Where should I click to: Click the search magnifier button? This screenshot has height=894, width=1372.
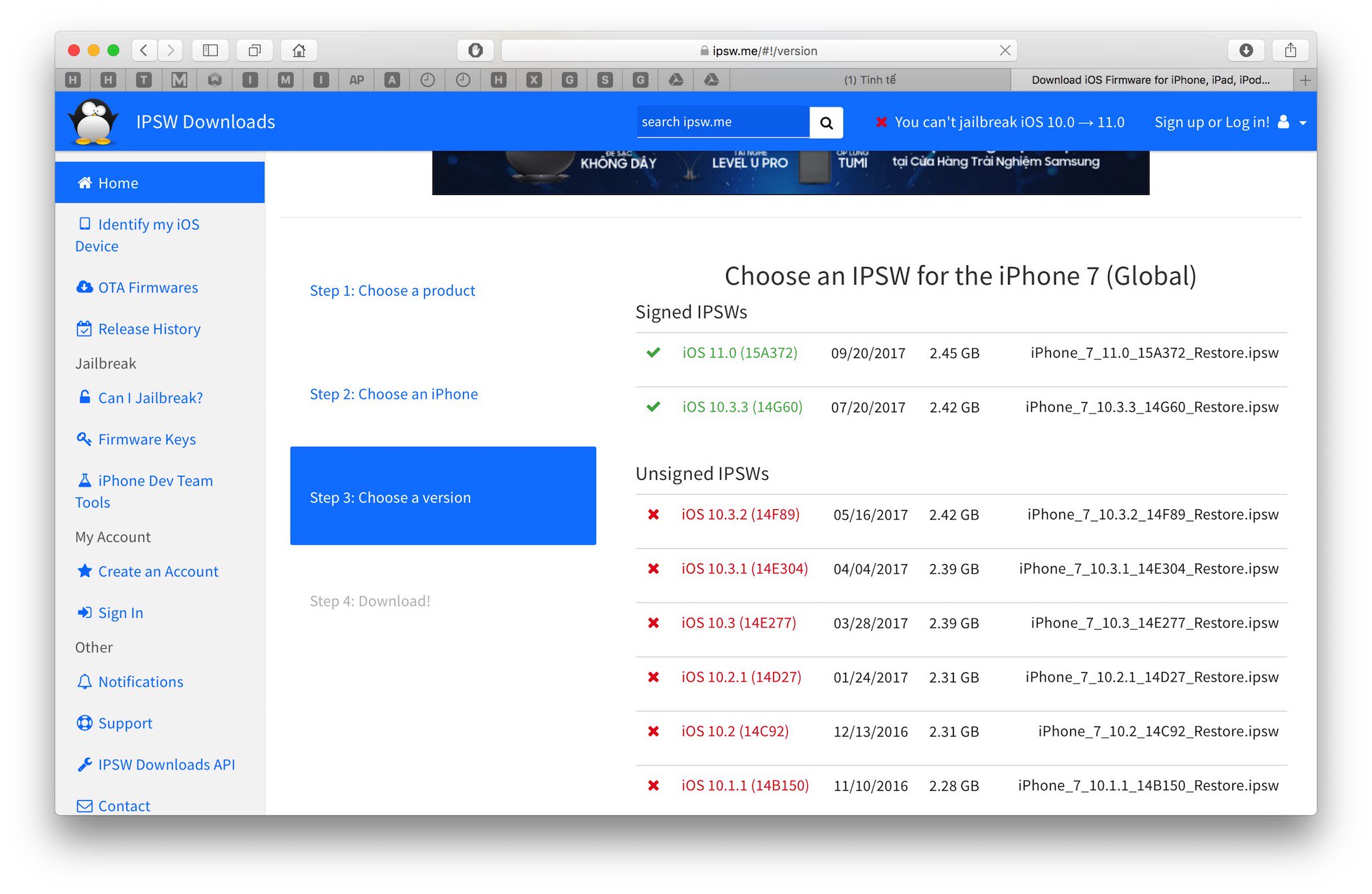pyautogui.click(x=826, y=123)
